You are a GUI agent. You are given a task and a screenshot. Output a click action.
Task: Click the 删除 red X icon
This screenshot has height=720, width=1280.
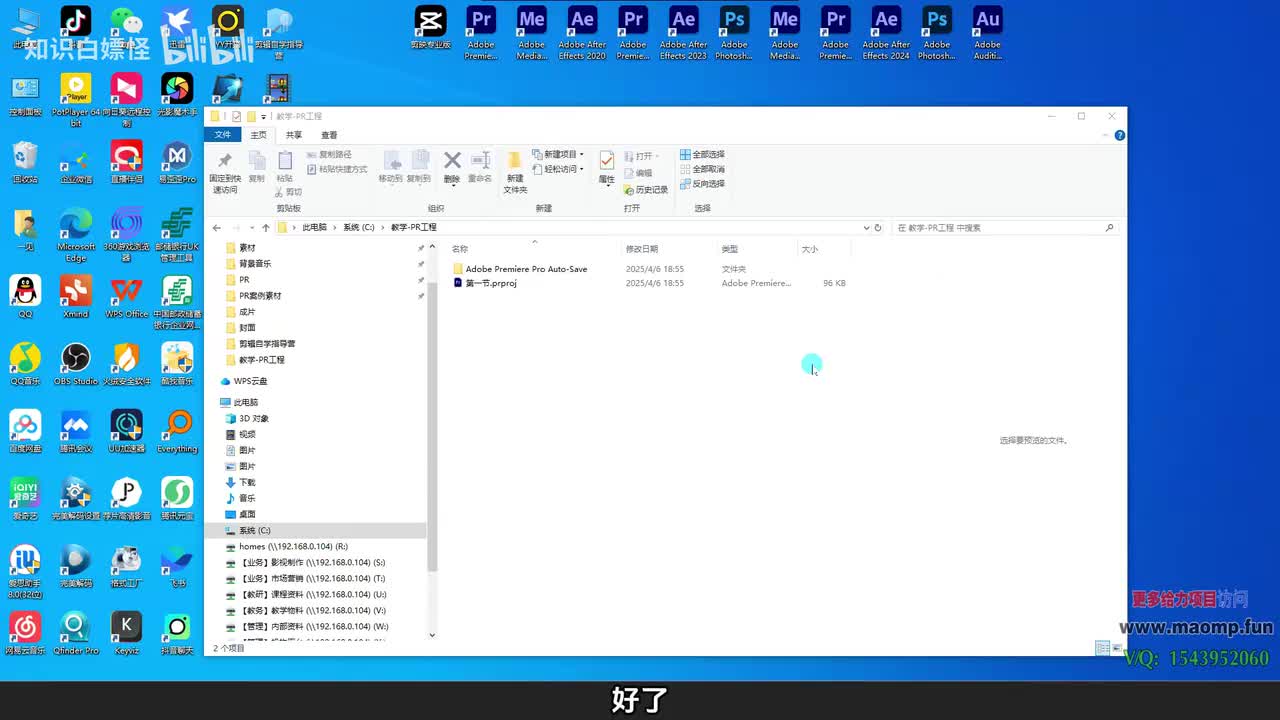pyautogui.click(x=452, y=161)
